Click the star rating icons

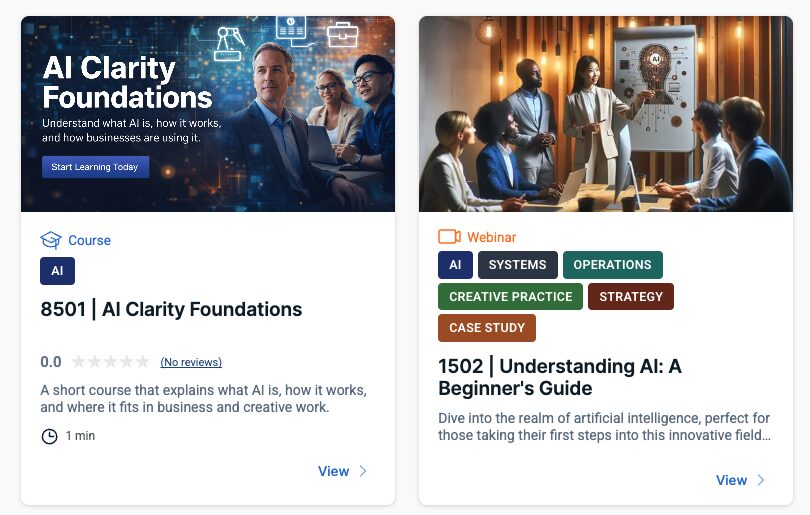coord(111,362)
